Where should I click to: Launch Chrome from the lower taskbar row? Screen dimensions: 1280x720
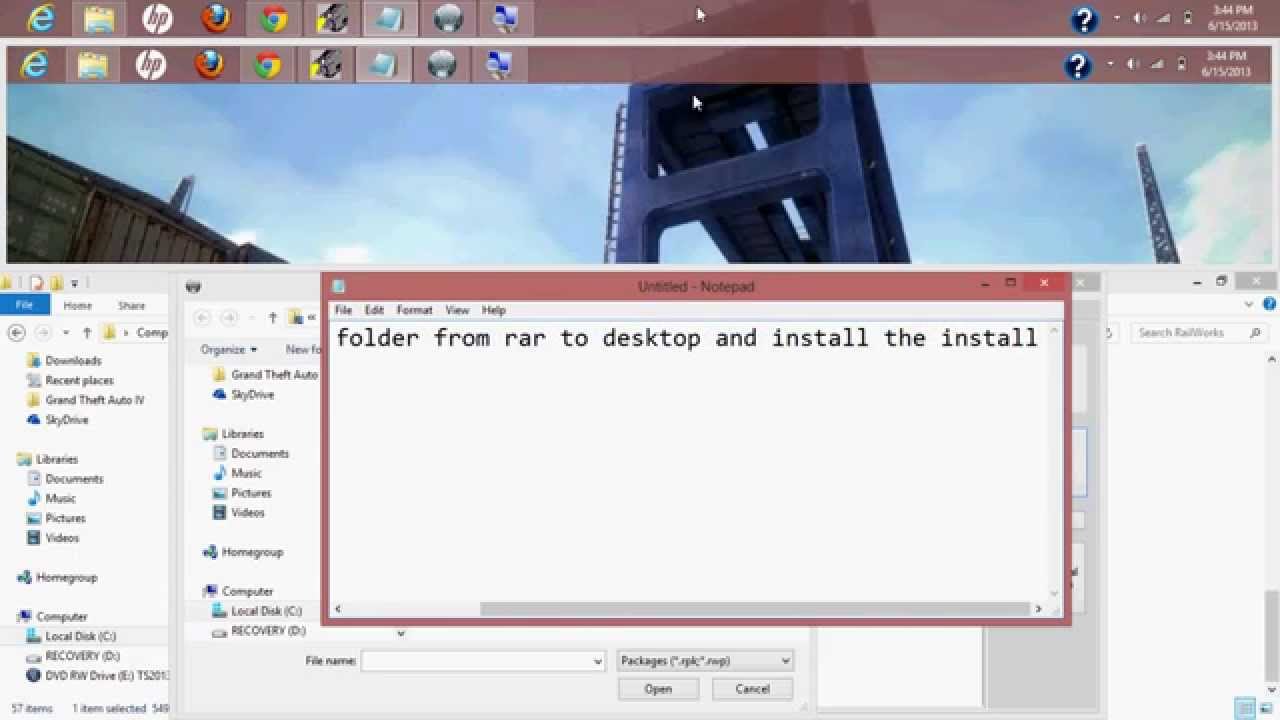click(267, 66)
